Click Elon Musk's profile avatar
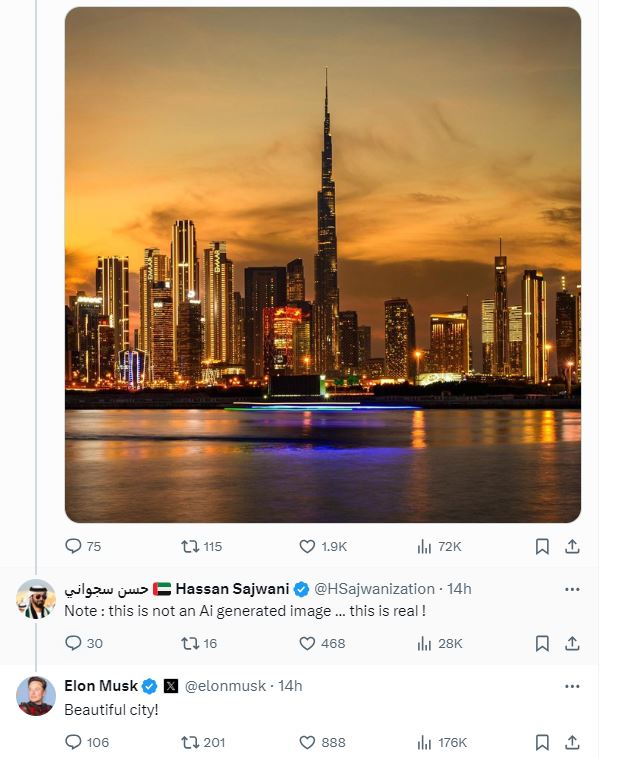Screen dimensions: 628x757 pyautogui.click(x=36, y=696)
